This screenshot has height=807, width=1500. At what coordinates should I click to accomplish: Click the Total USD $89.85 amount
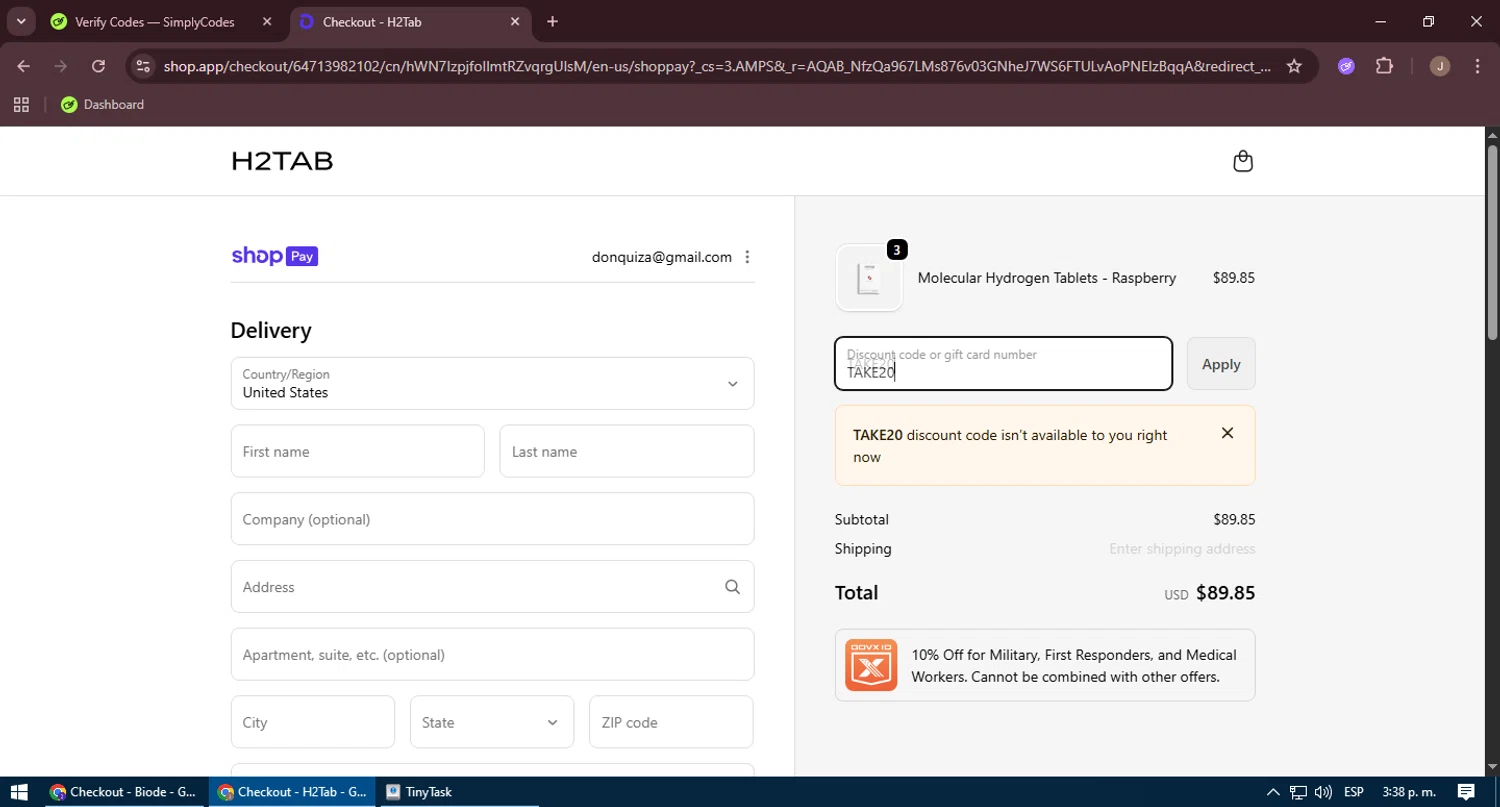tap(1209, 593)
